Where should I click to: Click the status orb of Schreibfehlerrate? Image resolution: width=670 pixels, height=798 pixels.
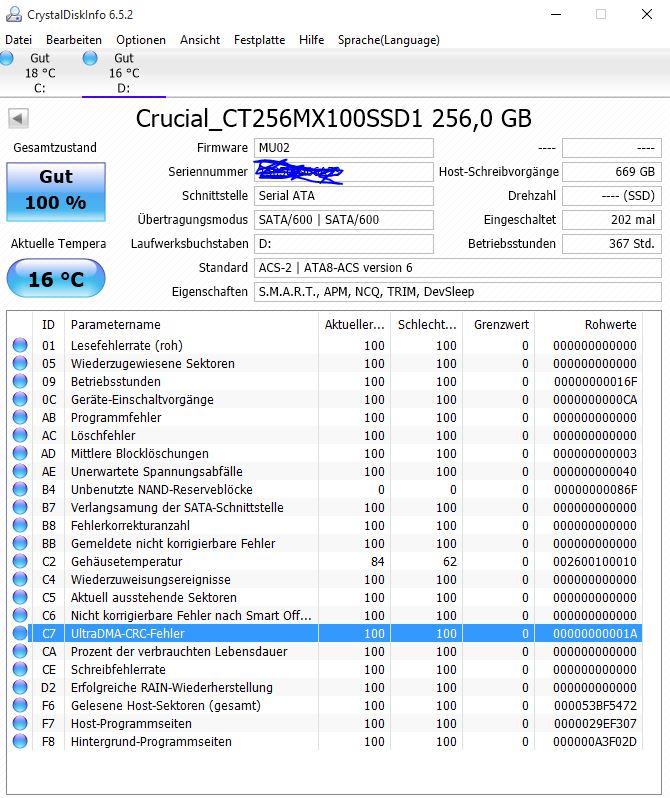pos(20,669)
